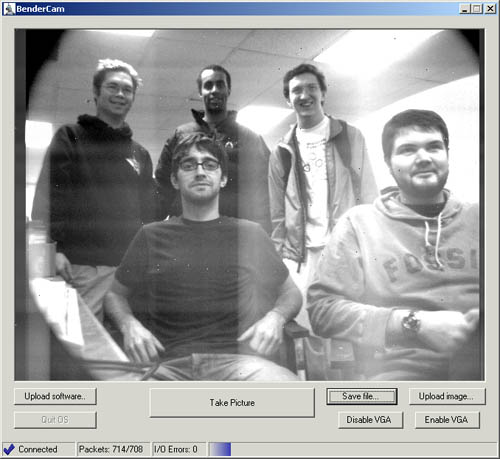Click the greyed-out Quit OS button

click(x=55, y=420)
